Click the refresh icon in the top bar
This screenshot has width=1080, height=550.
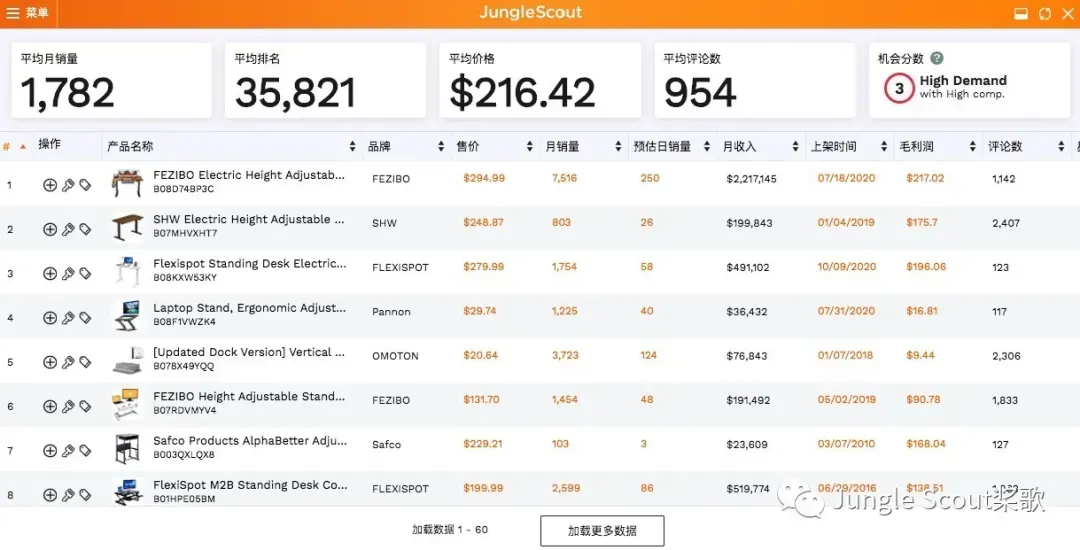(1045, 14)
